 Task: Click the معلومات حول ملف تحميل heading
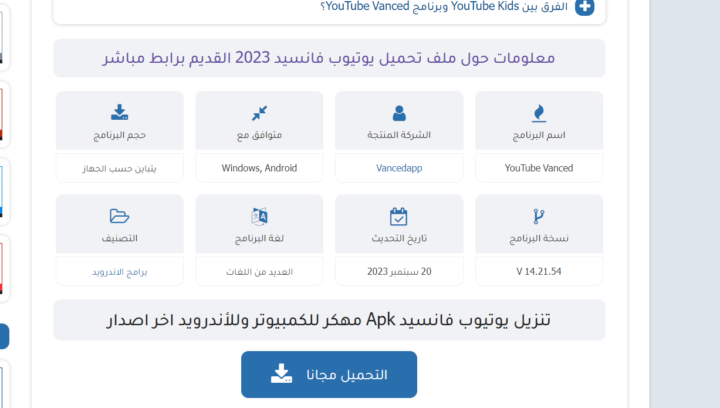point(329,58)
